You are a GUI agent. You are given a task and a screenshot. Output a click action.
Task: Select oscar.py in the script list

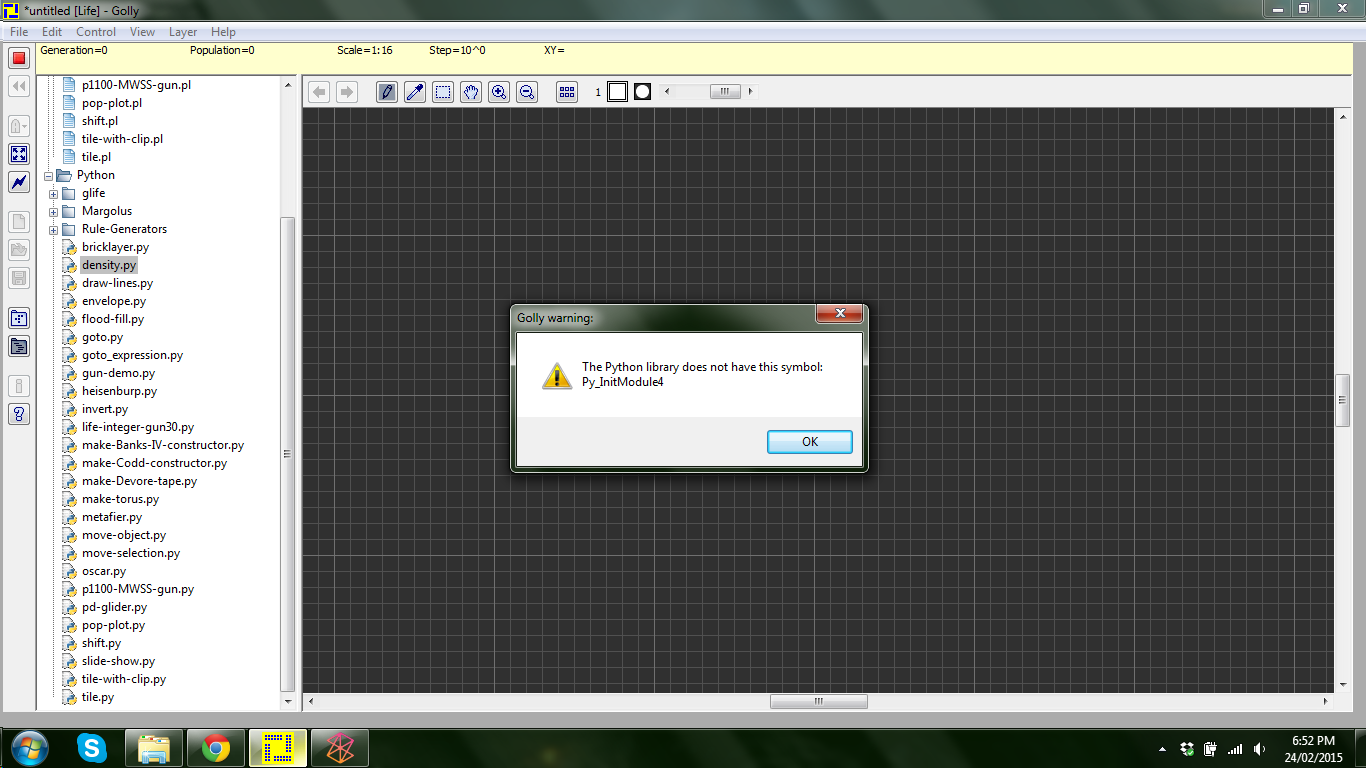coord(104,571)
